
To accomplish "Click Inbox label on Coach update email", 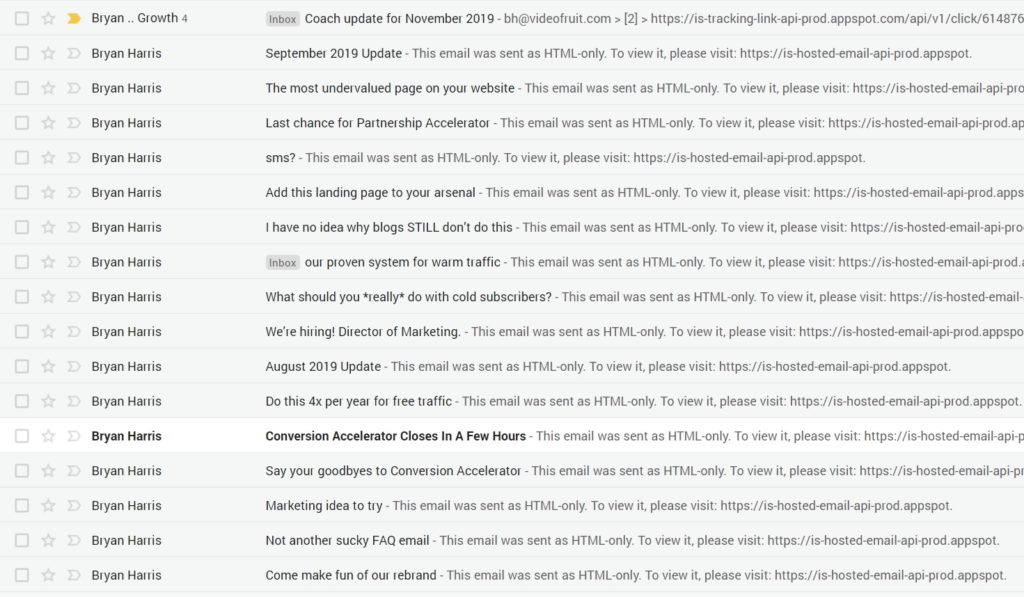I will coord(283,19).
